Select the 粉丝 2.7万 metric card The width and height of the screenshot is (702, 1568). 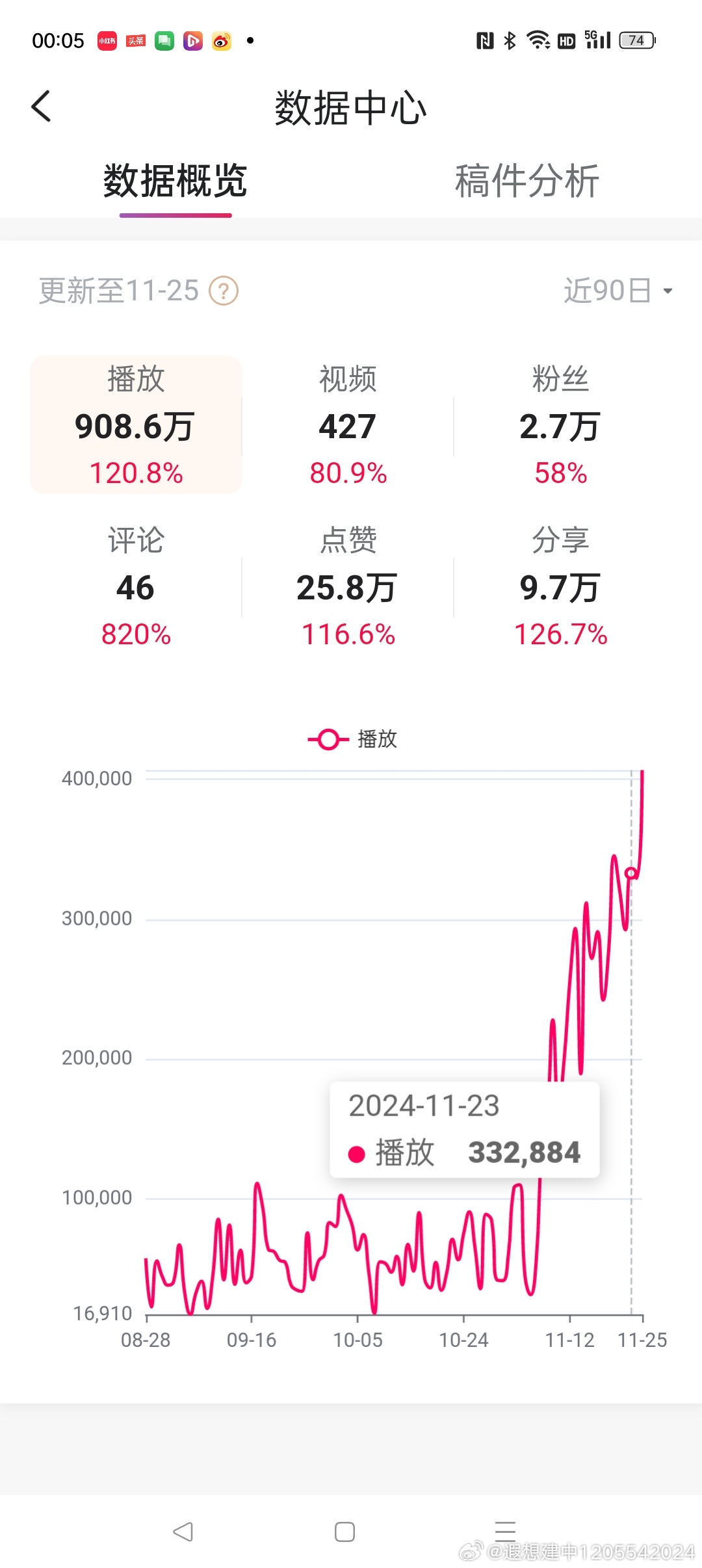tap(560, 425)
